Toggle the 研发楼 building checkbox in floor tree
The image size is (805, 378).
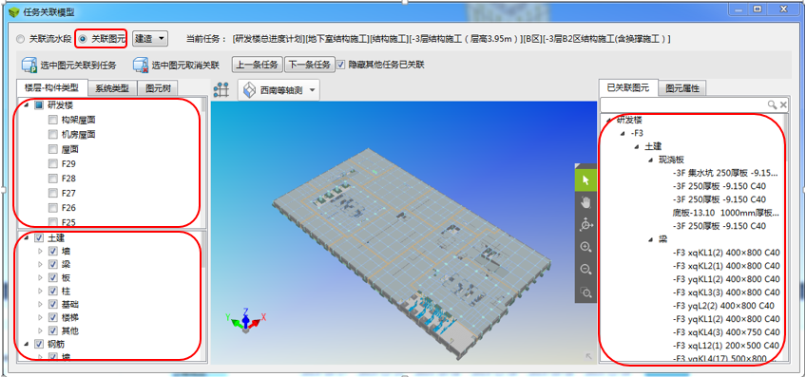[39, 105]
